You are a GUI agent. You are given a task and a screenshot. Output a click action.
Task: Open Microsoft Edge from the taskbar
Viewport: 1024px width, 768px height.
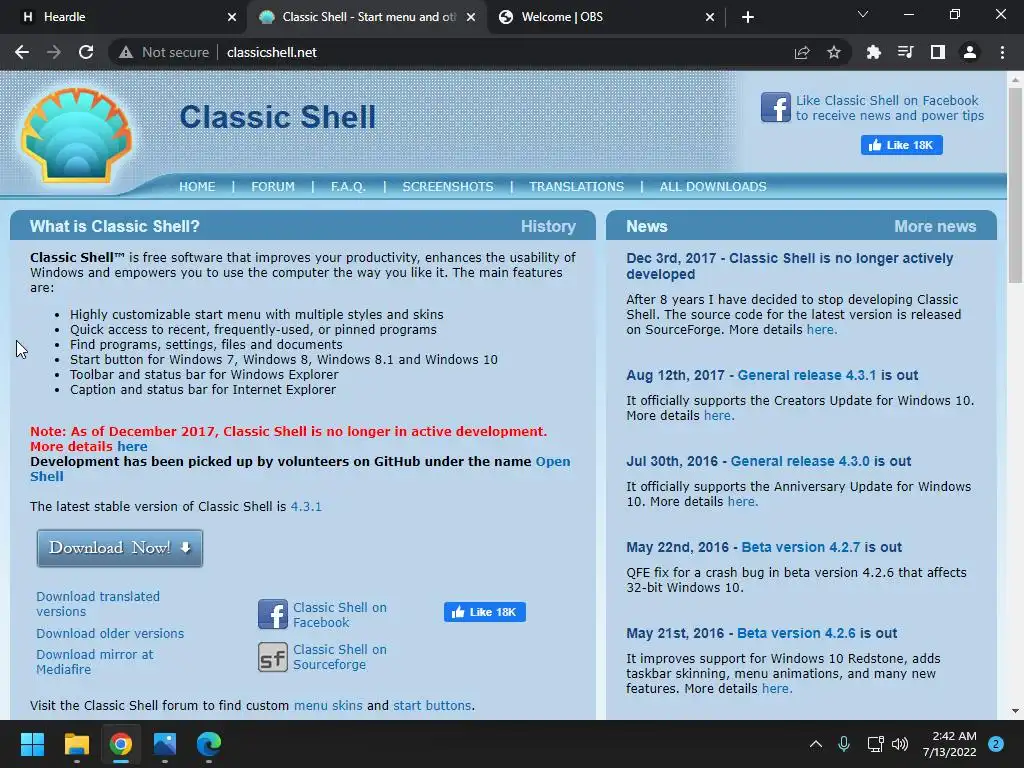click(x=209, y=744)
